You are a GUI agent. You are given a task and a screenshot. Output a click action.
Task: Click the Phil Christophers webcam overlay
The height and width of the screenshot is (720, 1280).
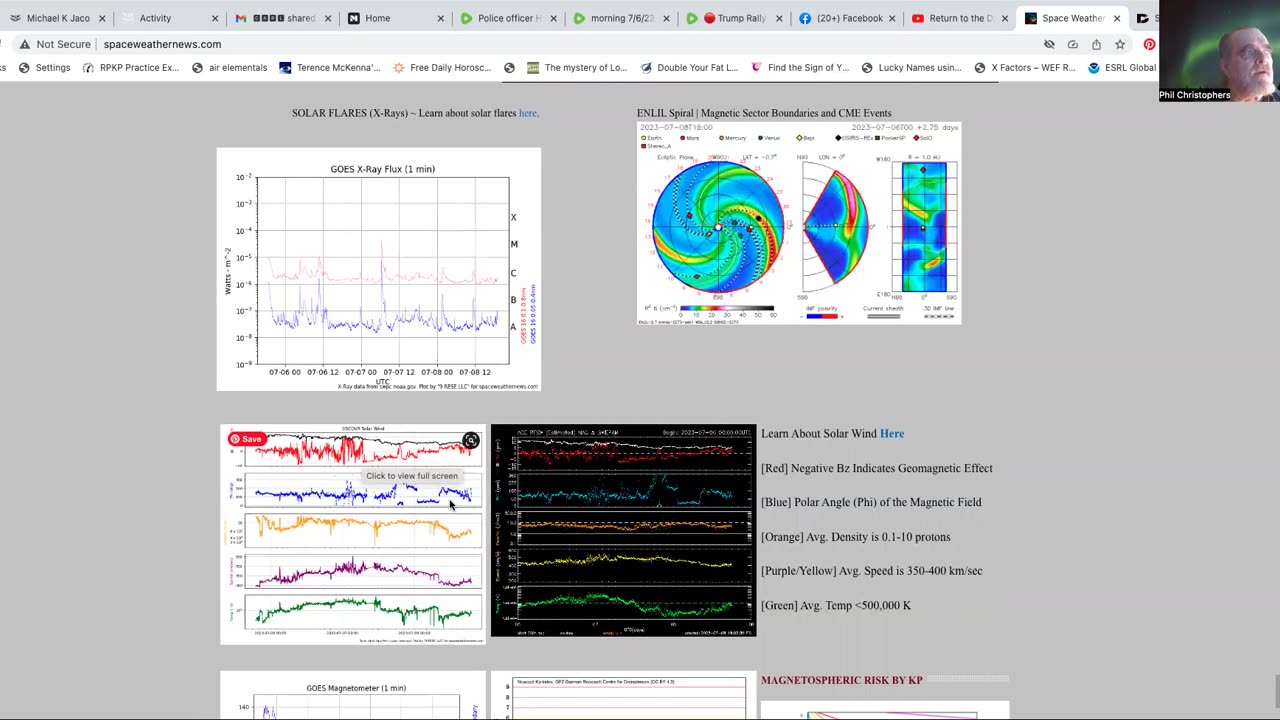(x=1219, y=52)
